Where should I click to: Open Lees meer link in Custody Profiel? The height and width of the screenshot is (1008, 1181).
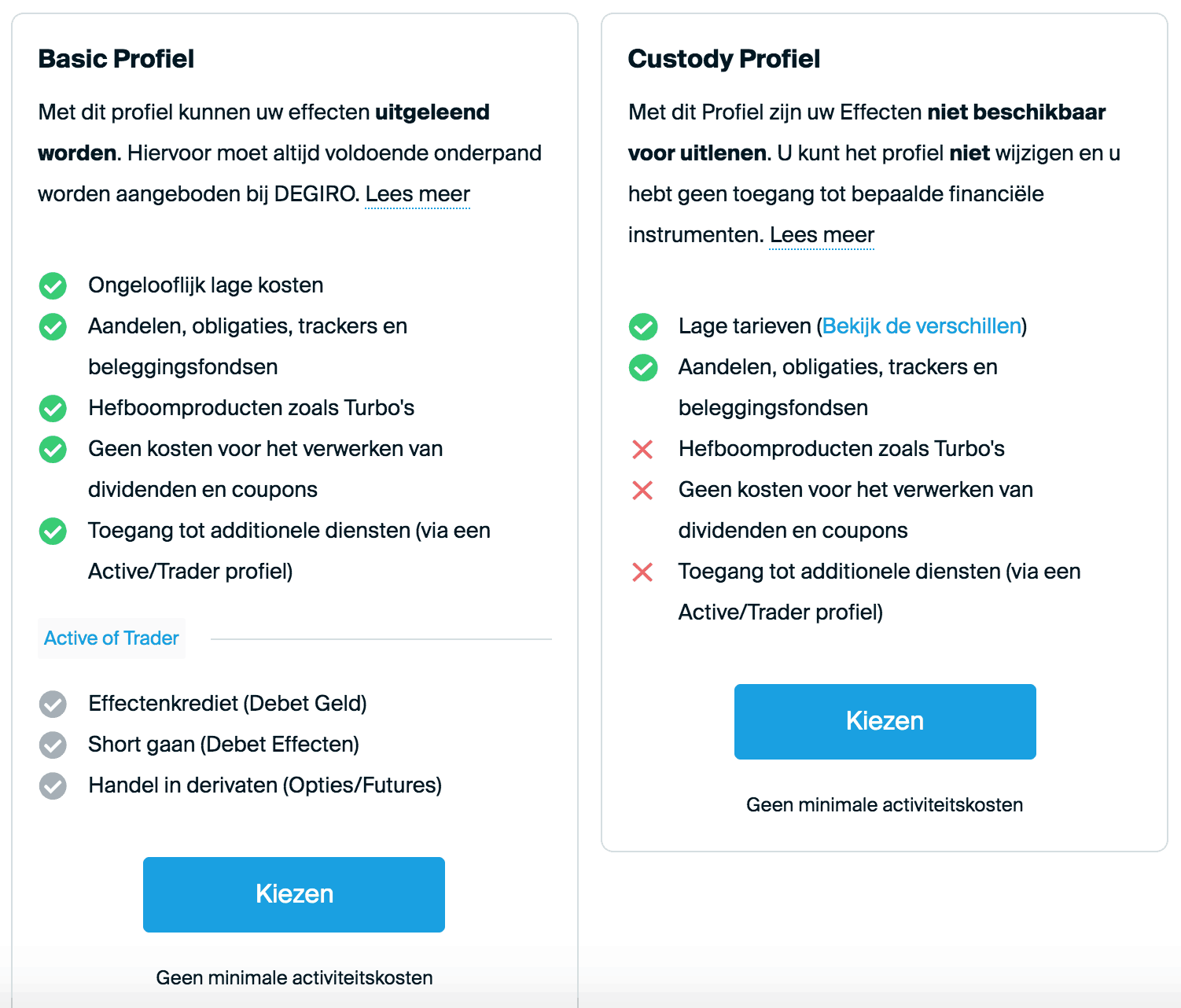coord(822,235)
